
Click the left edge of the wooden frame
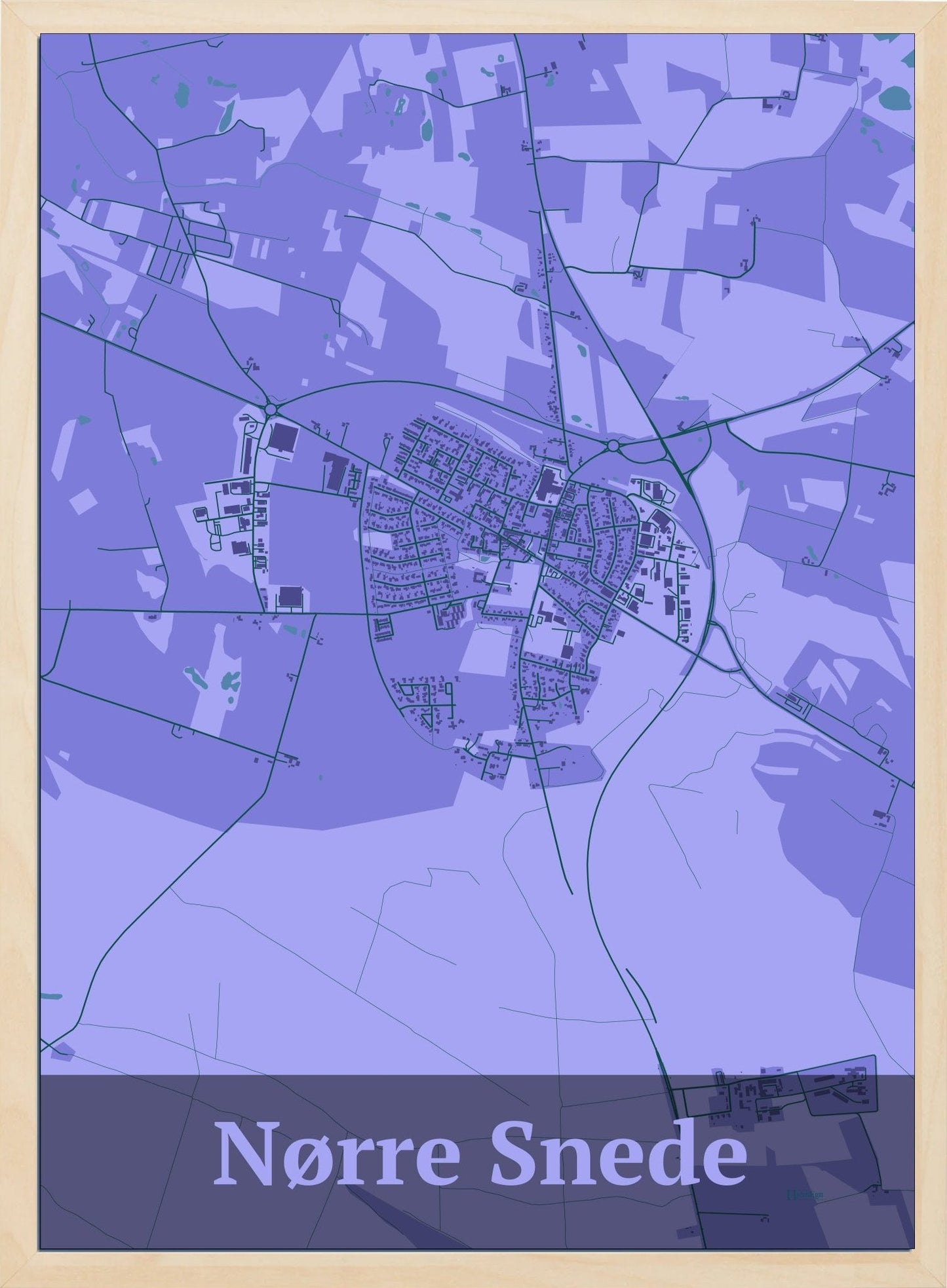point(19,644)
